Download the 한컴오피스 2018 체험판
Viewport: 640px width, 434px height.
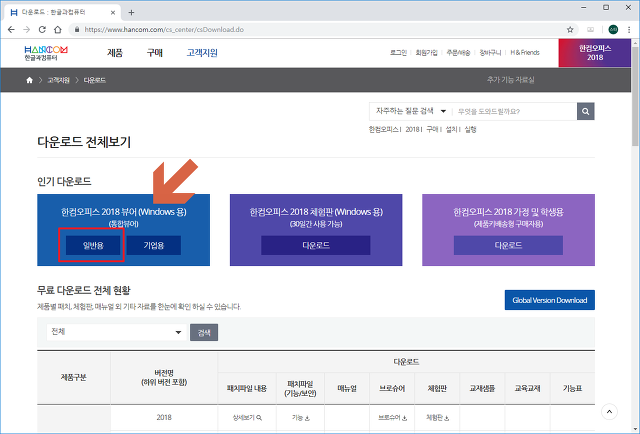(x=316, y=245)
